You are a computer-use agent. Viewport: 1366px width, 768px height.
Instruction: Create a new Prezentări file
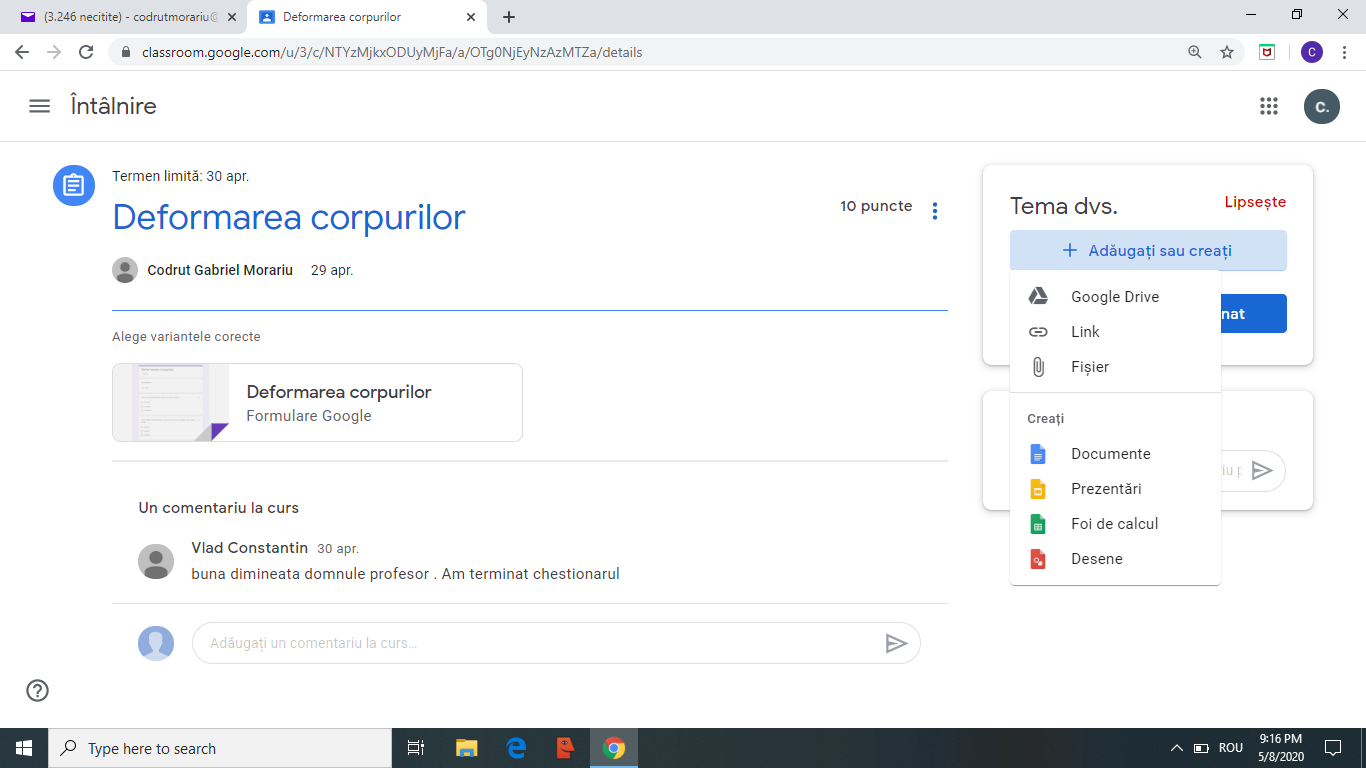[1115, 489]
